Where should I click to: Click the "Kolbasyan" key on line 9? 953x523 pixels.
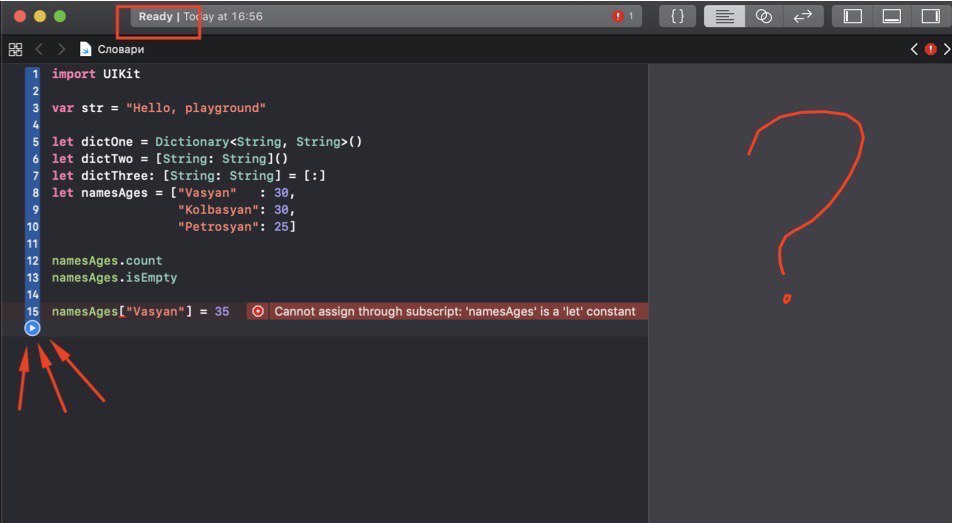pyautogui.click(x=218, y=210)
